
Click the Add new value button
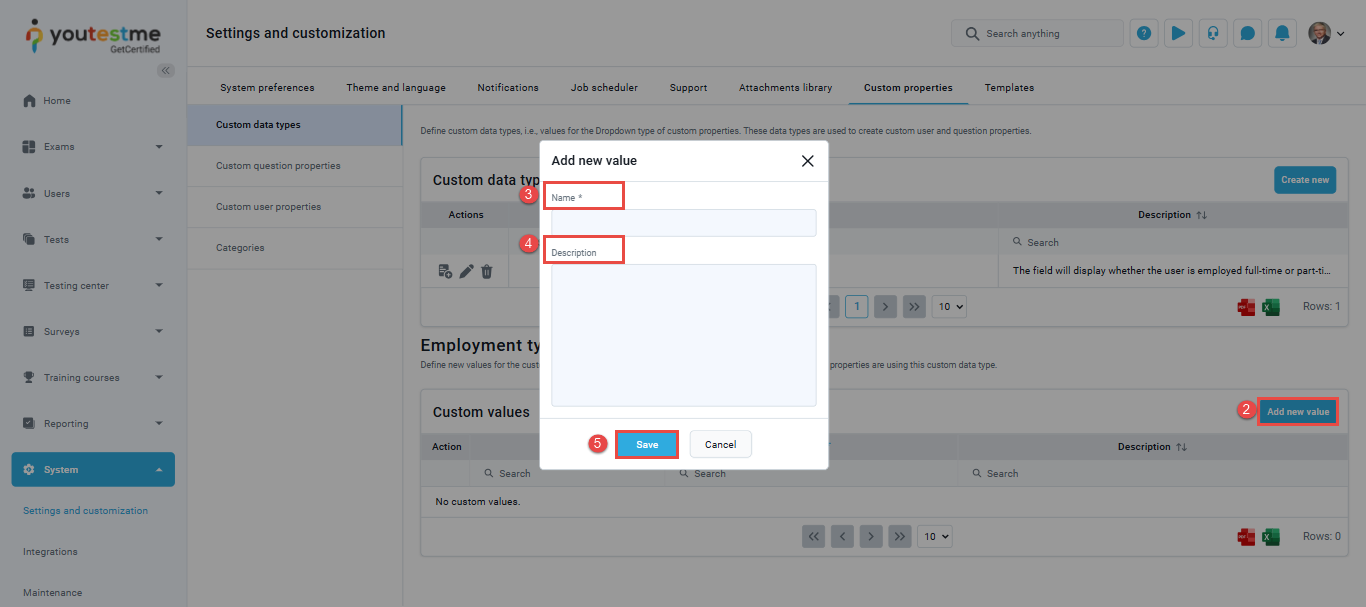point(1298,412)
